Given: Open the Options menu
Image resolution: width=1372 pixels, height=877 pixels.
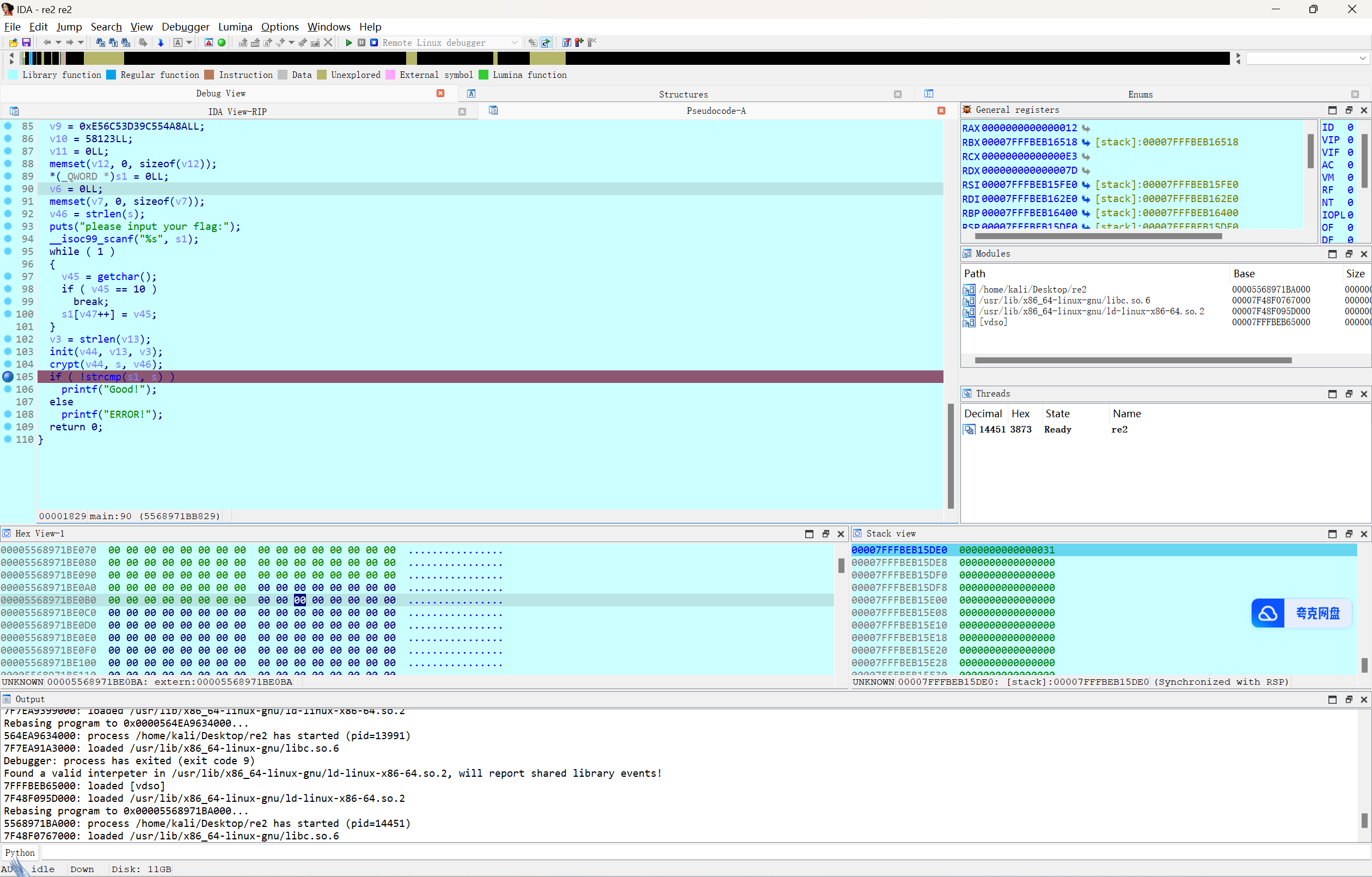Looking at the screenshot, I should (x=280, y=27).
